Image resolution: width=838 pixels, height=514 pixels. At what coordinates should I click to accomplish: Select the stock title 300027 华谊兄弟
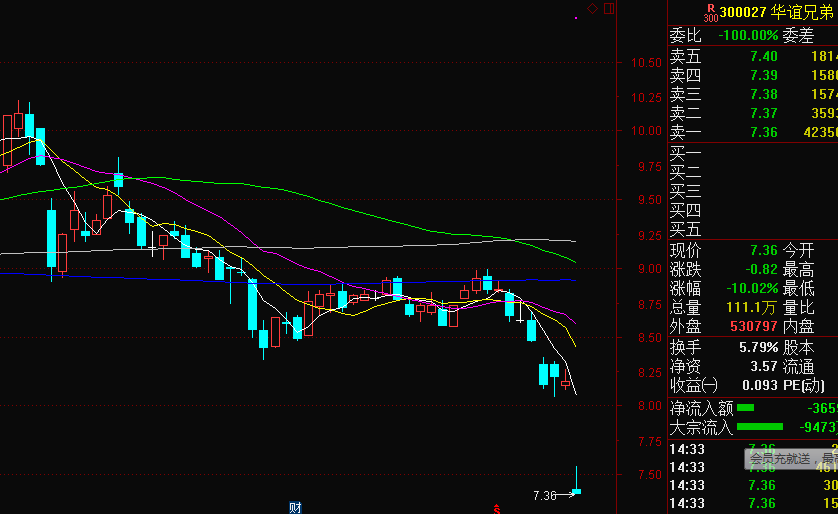777,12
